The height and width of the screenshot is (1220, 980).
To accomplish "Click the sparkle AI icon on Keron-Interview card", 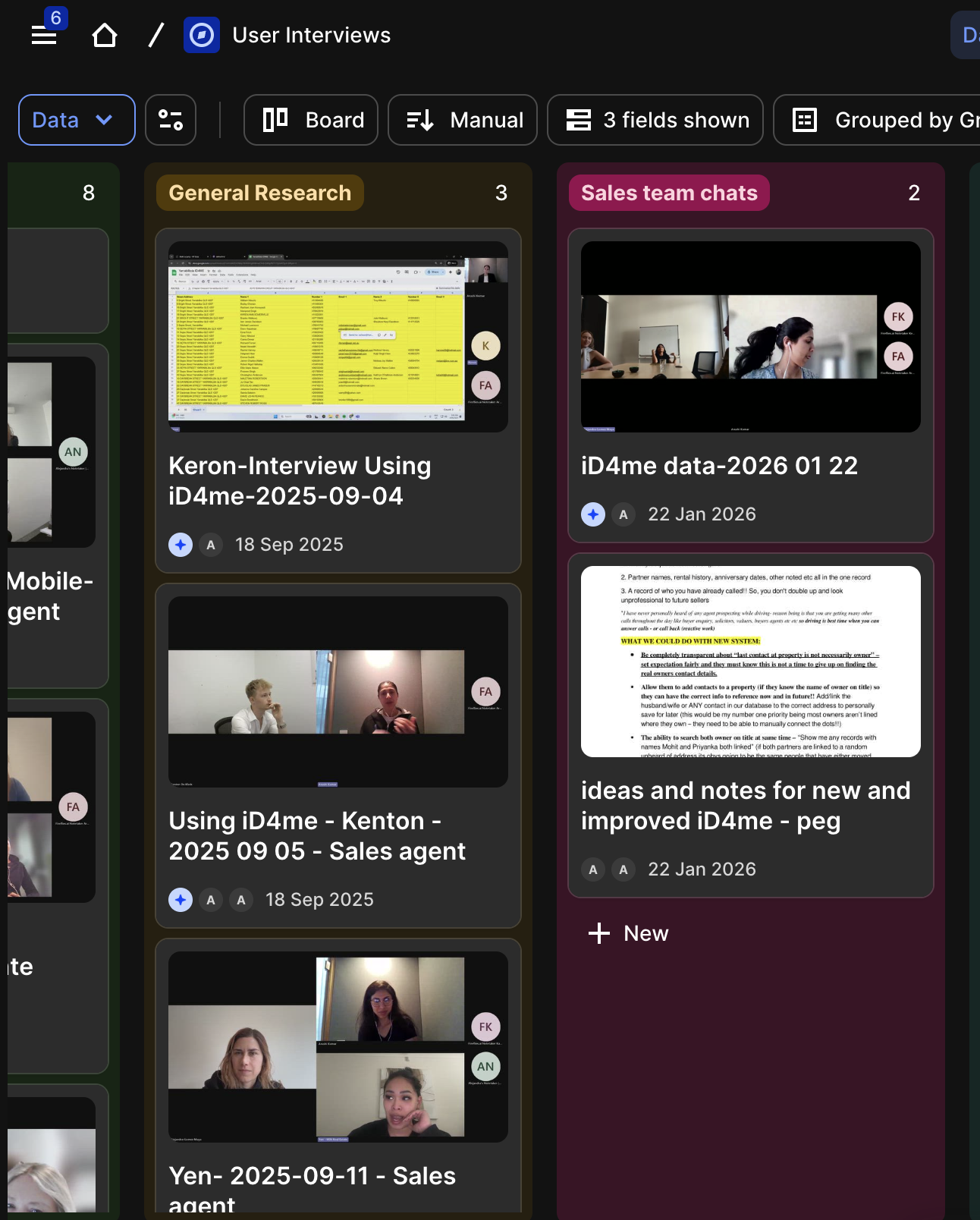I will click(181, 545).
